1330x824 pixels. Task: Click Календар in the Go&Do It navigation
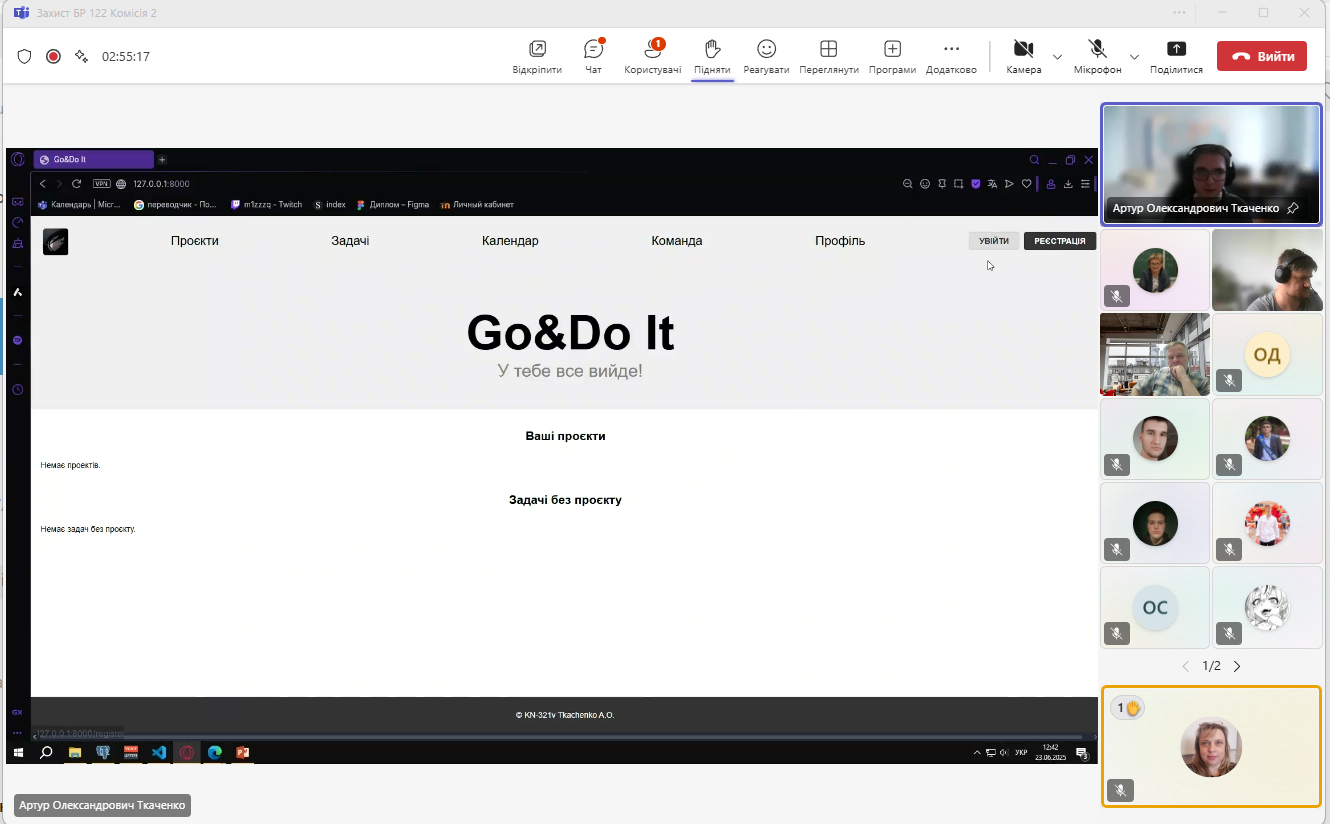510,241
